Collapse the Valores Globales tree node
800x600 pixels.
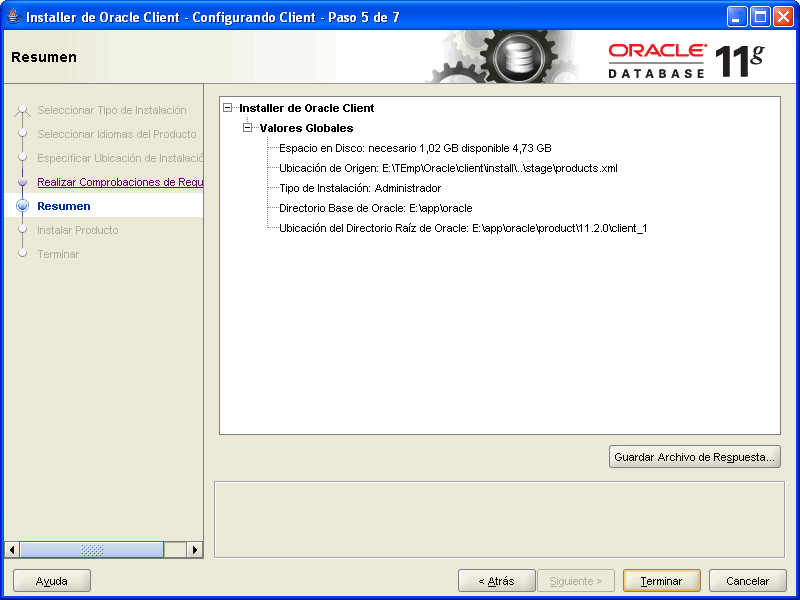pyautogui.click(x=247, y=128)
